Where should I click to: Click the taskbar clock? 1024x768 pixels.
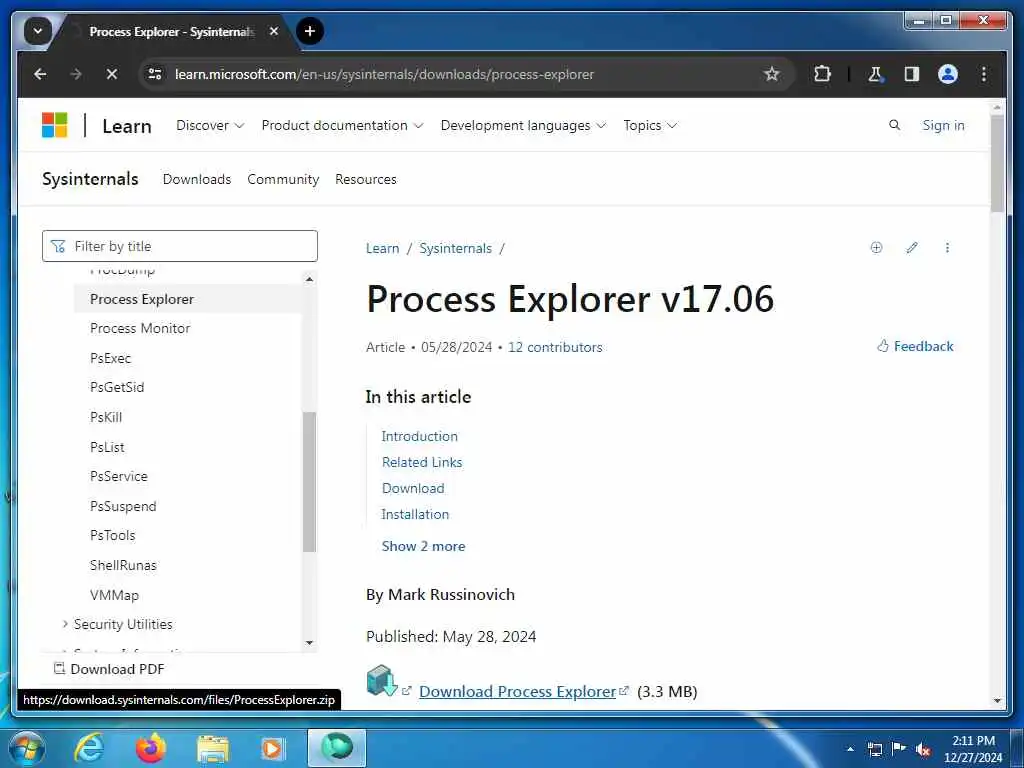click(972, 749)
